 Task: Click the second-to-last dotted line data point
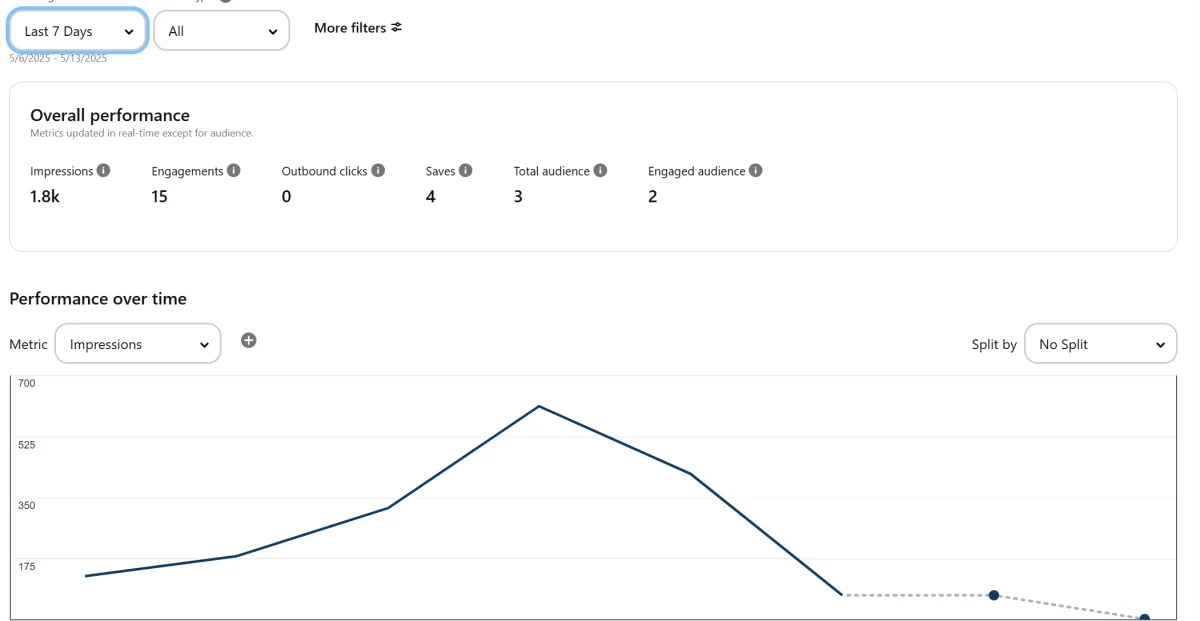[994, 595]
